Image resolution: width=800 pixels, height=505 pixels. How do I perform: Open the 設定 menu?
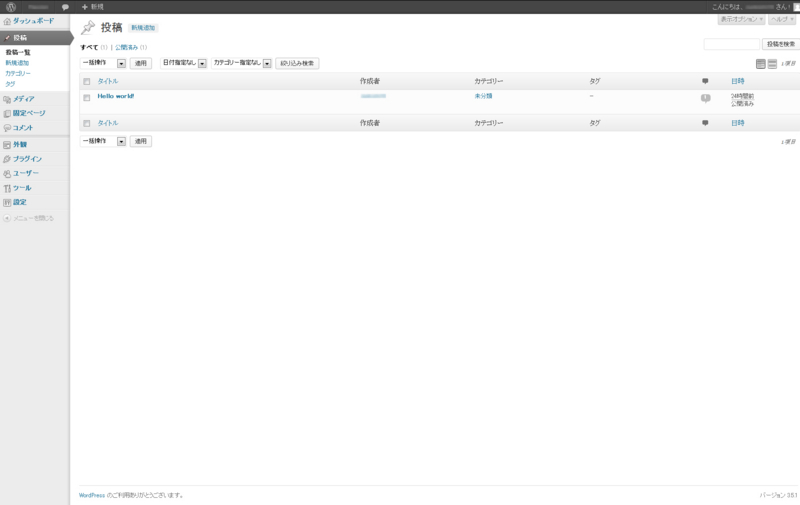(20, 202)
